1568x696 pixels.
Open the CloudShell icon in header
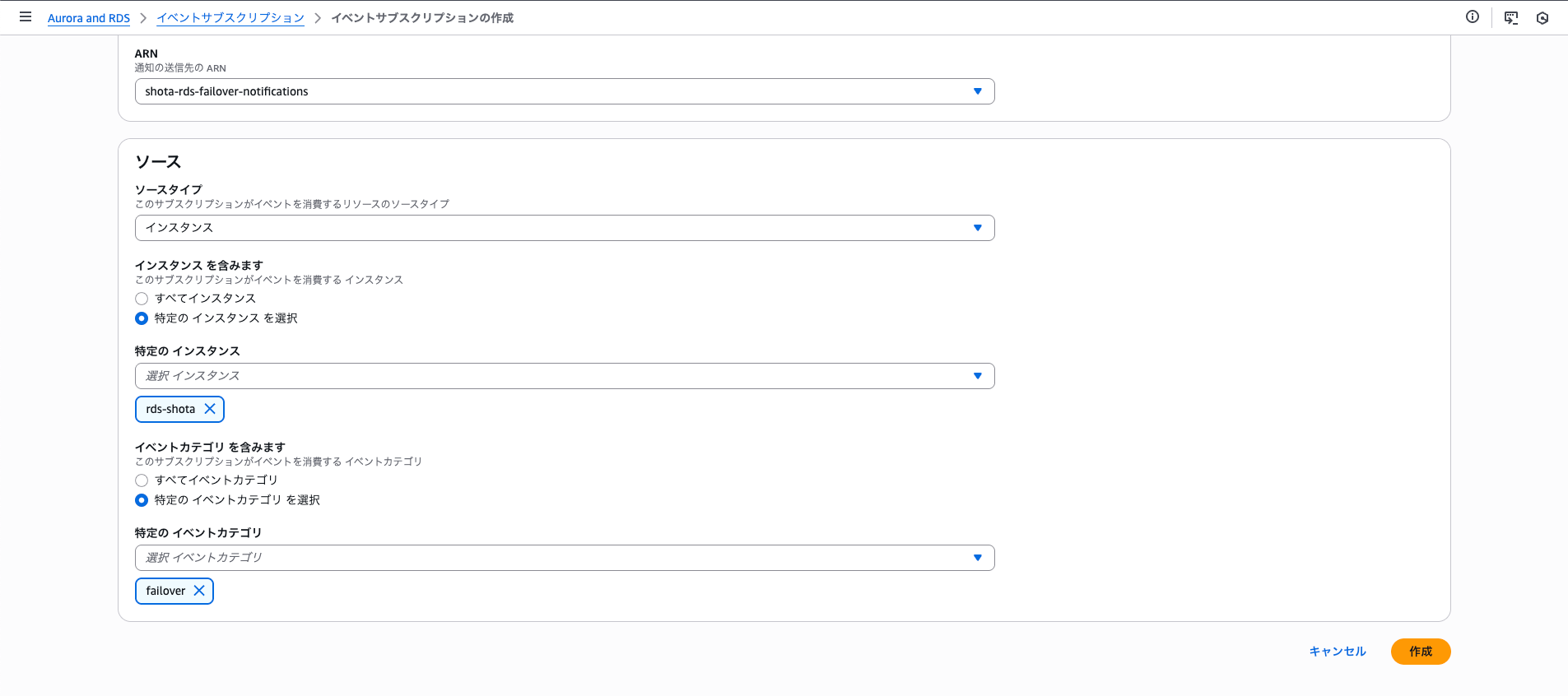(1511, 18)
